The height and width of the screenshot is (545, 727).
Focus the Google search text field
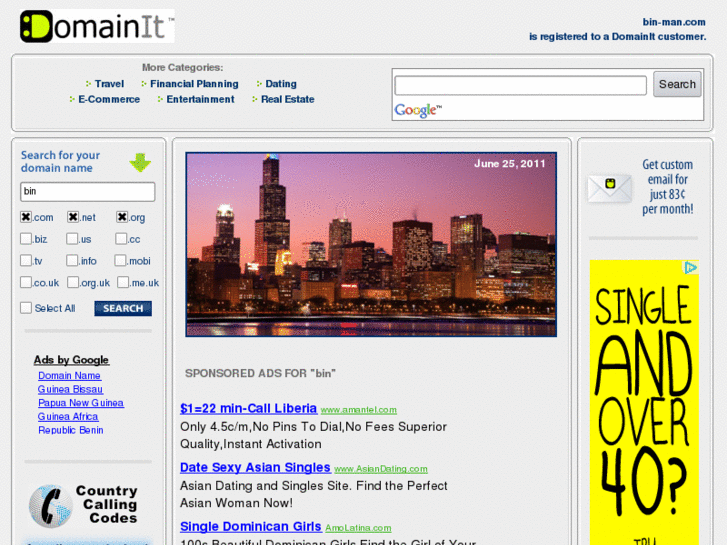pos(520,85)
